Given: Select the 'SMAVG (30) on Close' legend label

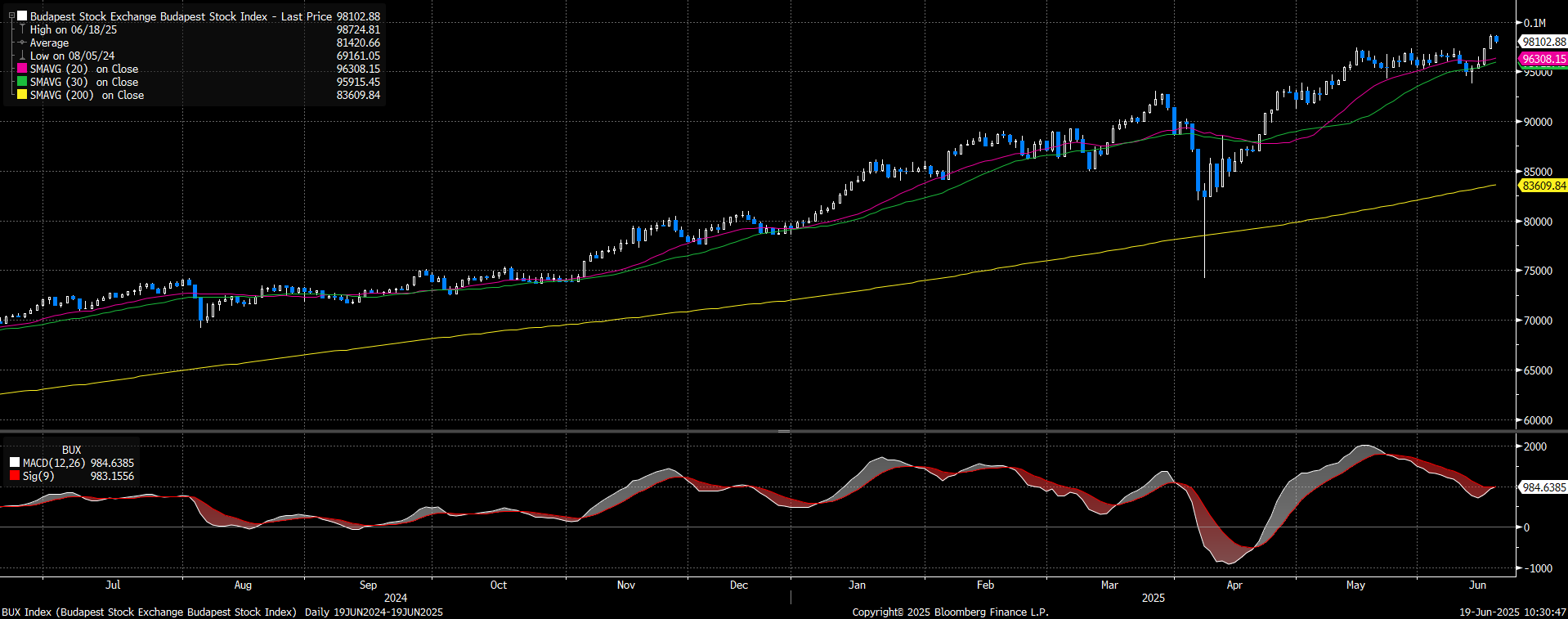Looking at the screenshot, I should [84, 82].
